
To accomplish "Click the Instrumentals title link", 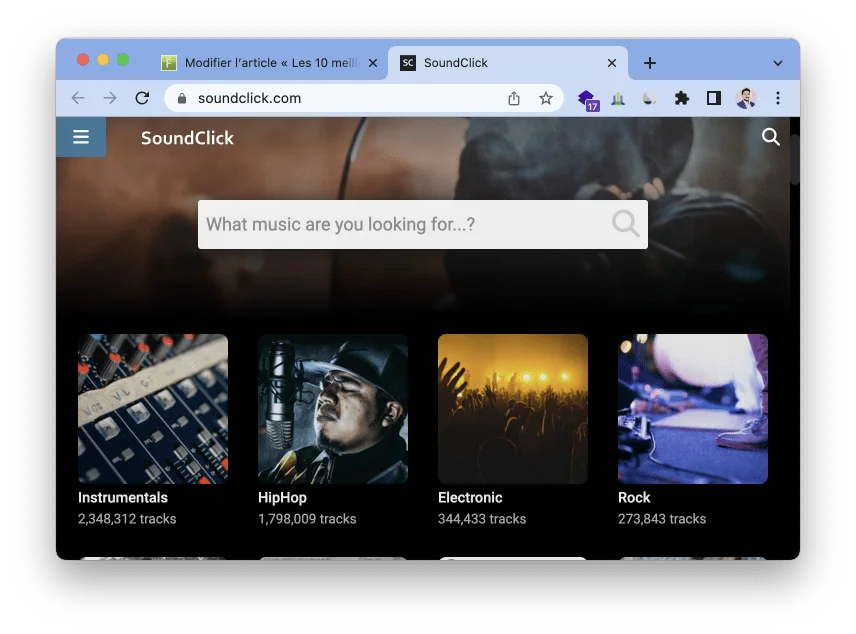I will (123, 497).
